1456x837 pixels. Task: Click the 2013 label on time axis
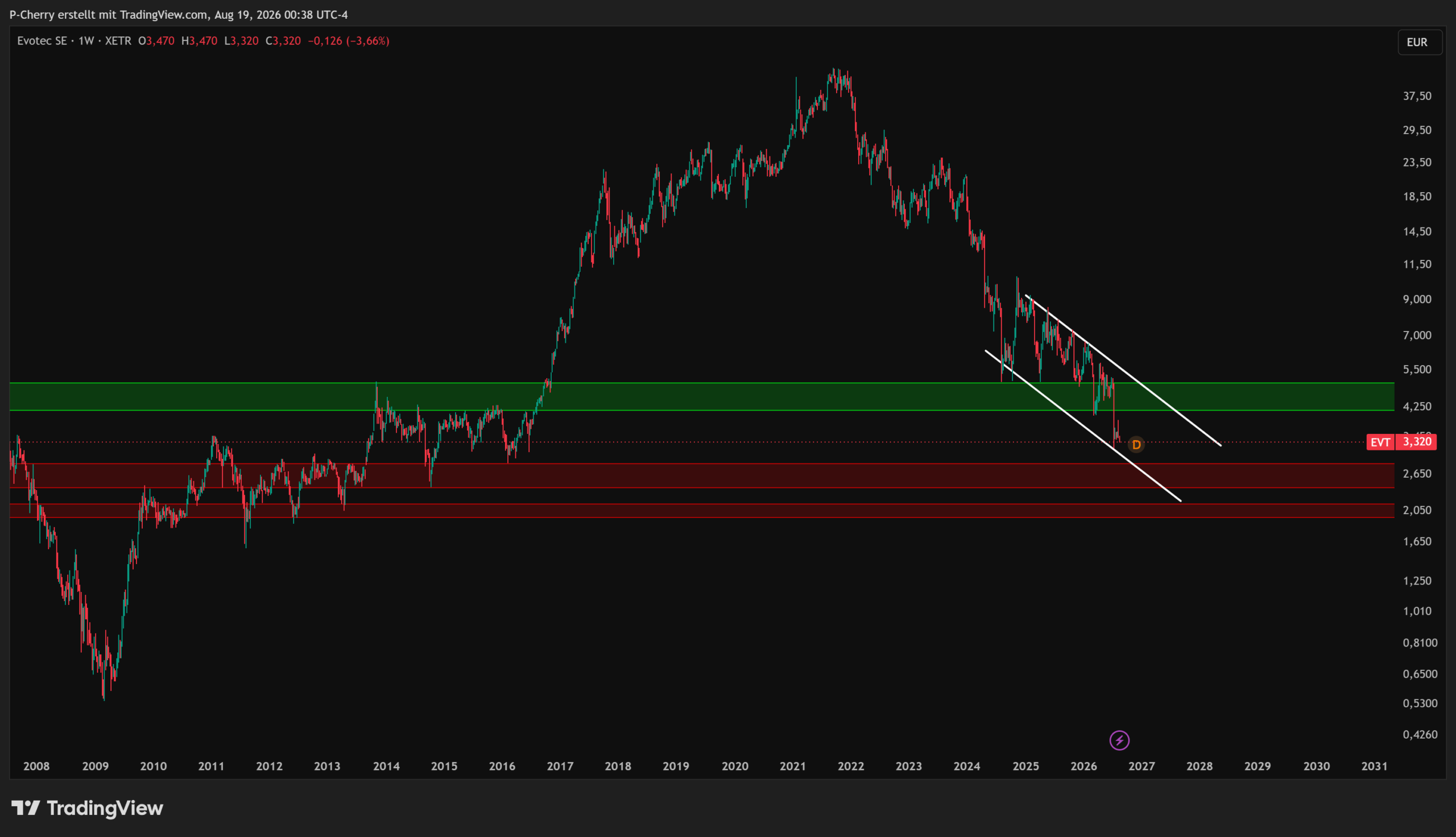pyautogui.click(x=327, y=766)
